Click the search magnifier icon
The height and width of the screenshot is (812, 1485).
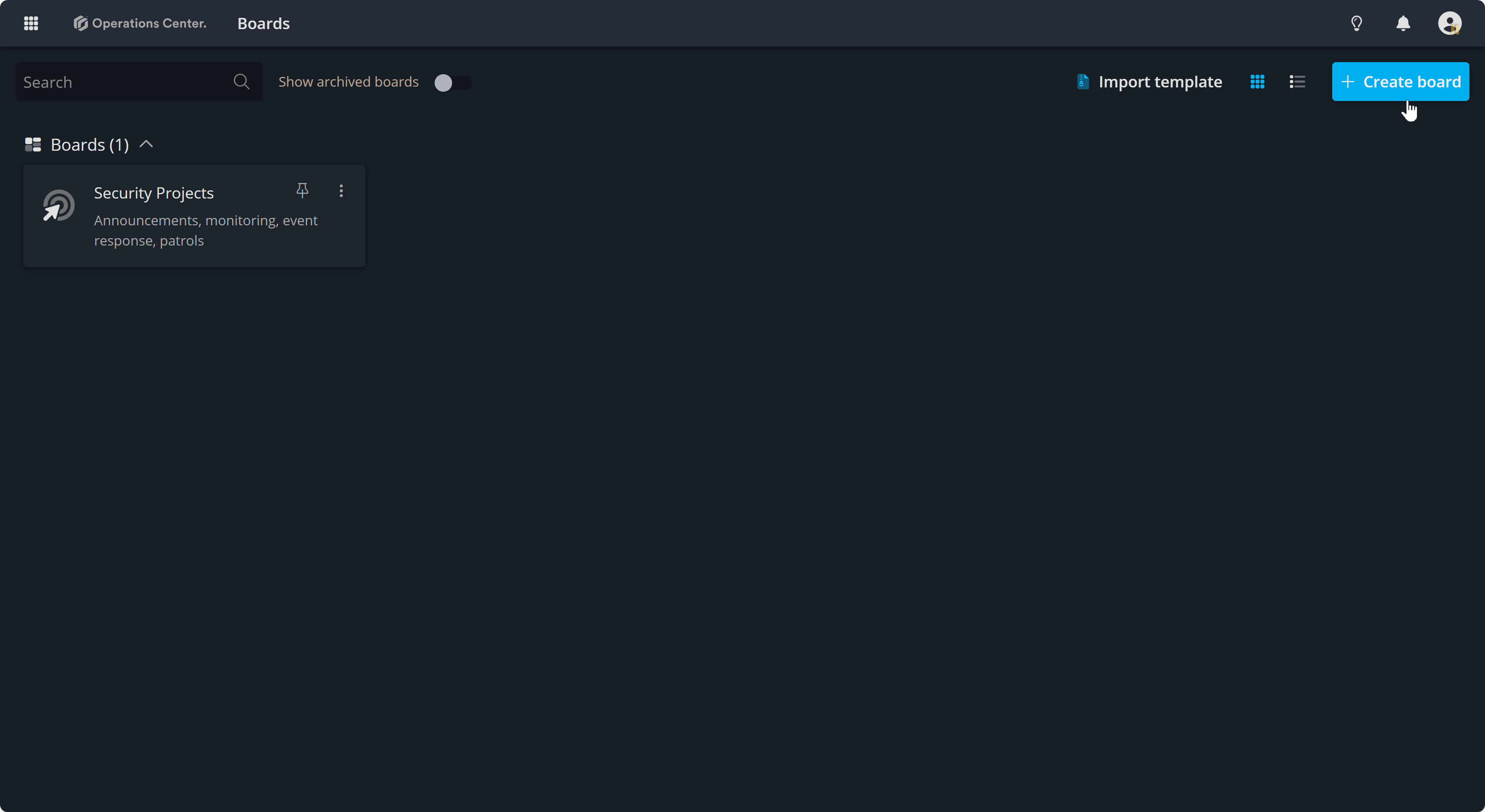pyautogui.click(x=241, y=82)
